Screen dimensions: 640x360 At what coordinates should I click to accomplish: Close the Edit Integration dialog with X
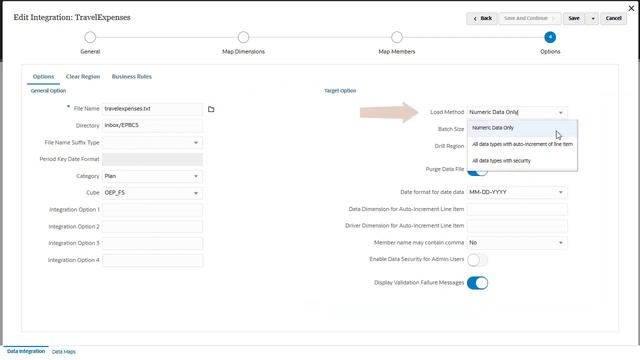click(631, 8)
